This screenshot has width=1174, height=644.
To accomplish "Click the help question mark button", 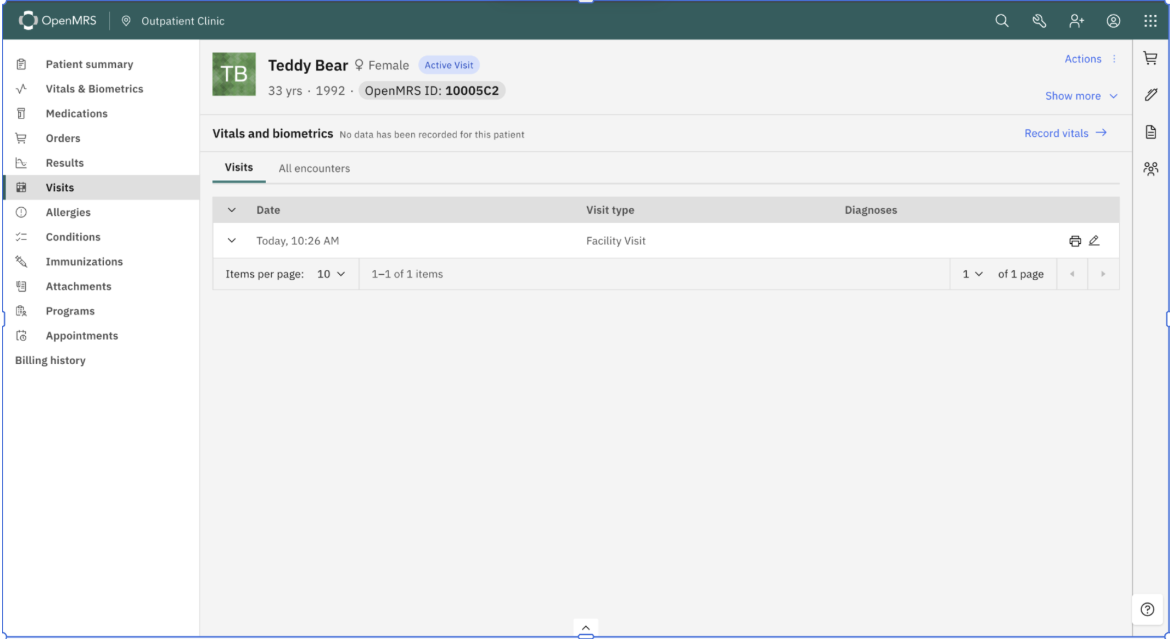I will pyautogui.click(x=1147, y=609).
